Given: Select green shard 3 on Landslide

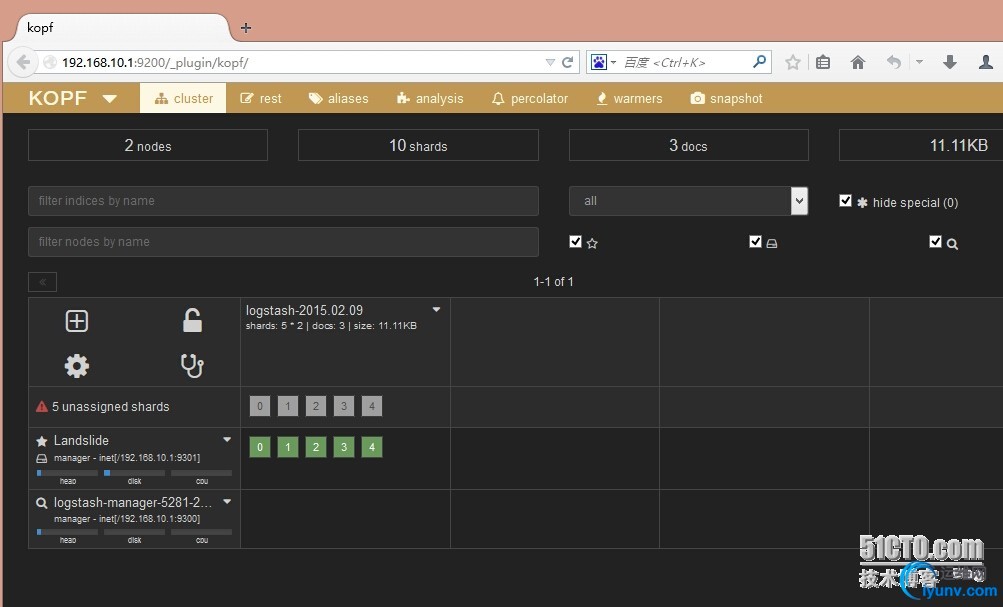Looking at the screenshot, I should pos(344,447).
